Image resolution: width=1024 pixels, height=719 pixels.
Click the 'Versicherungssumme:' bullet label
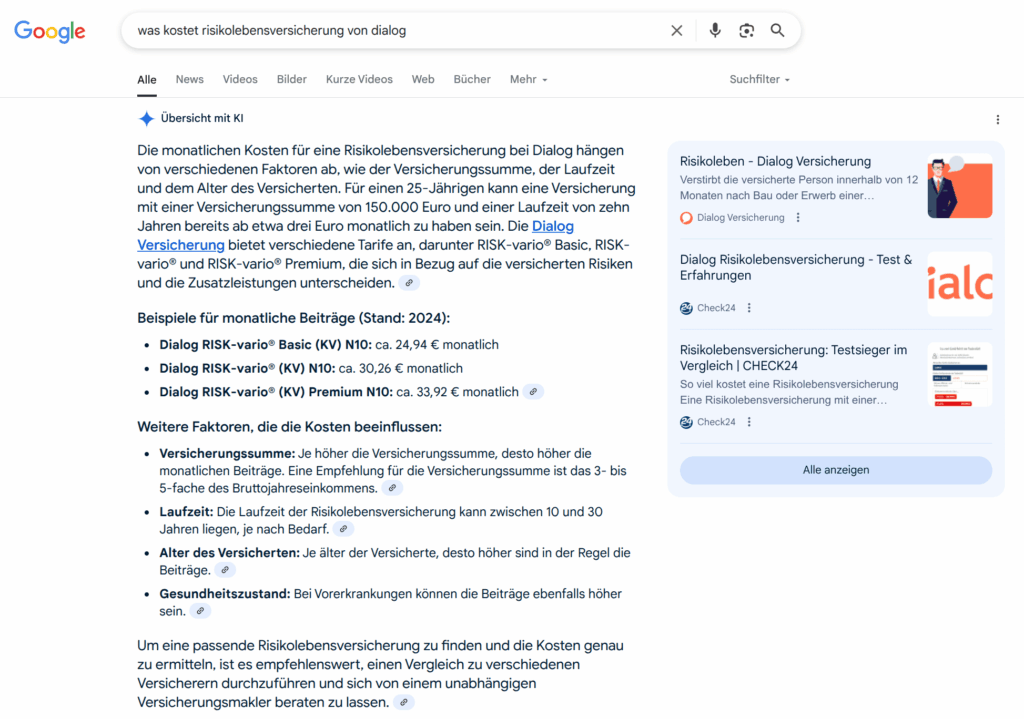[227, 453]
